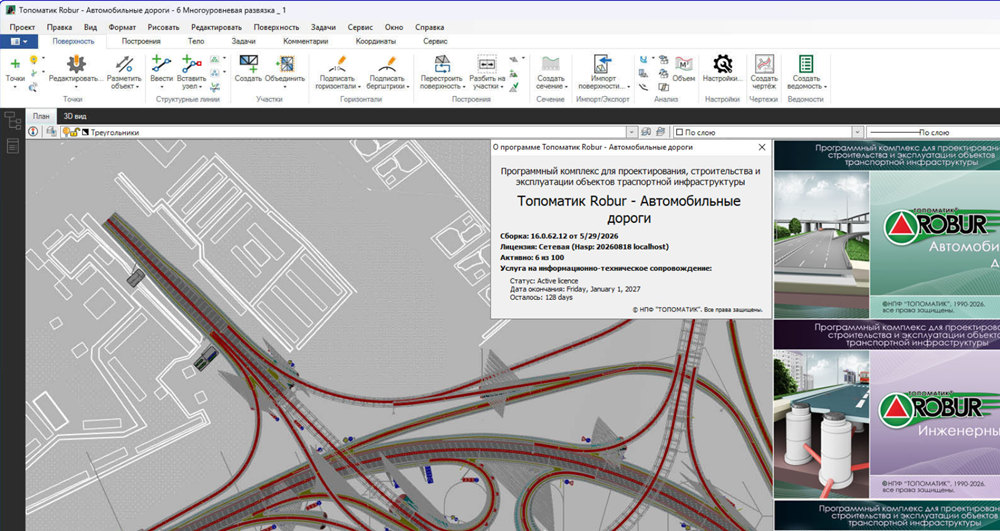Open the Рисовать menu
This screenshot has height=531, width=1000.
pos(163,27)
